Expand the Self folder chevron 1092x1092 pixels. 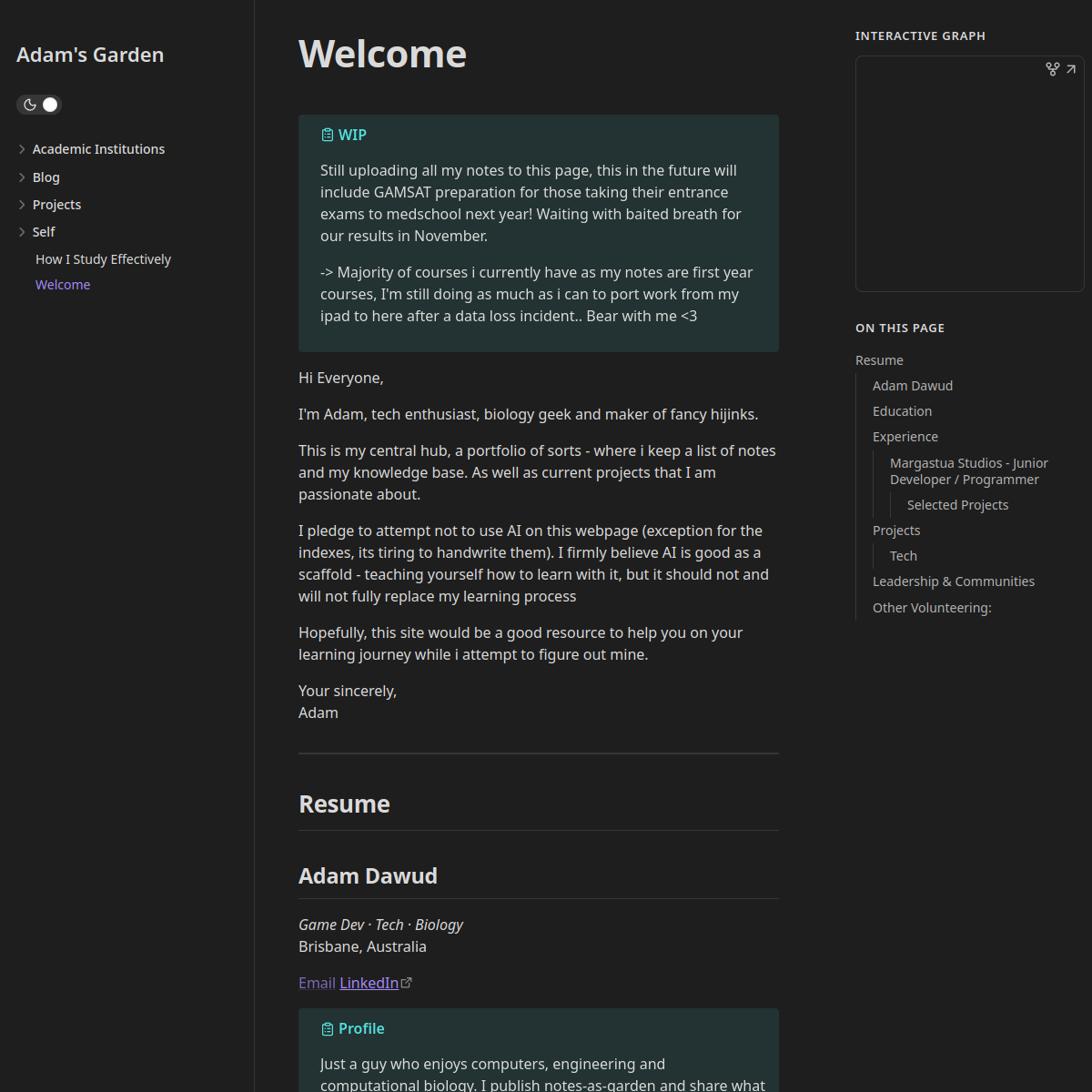pos(20,232)
